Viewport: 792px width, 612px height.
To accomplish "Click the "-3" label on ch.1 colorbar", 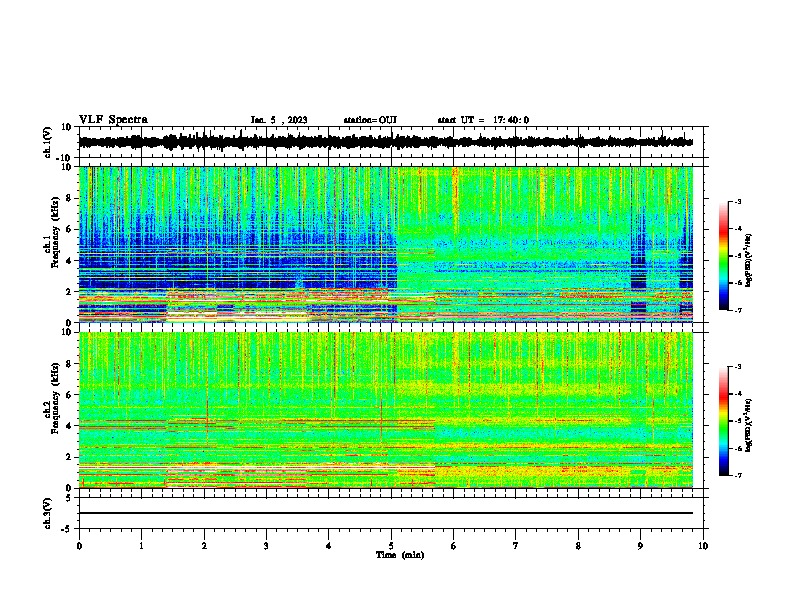I will point(738,201).
